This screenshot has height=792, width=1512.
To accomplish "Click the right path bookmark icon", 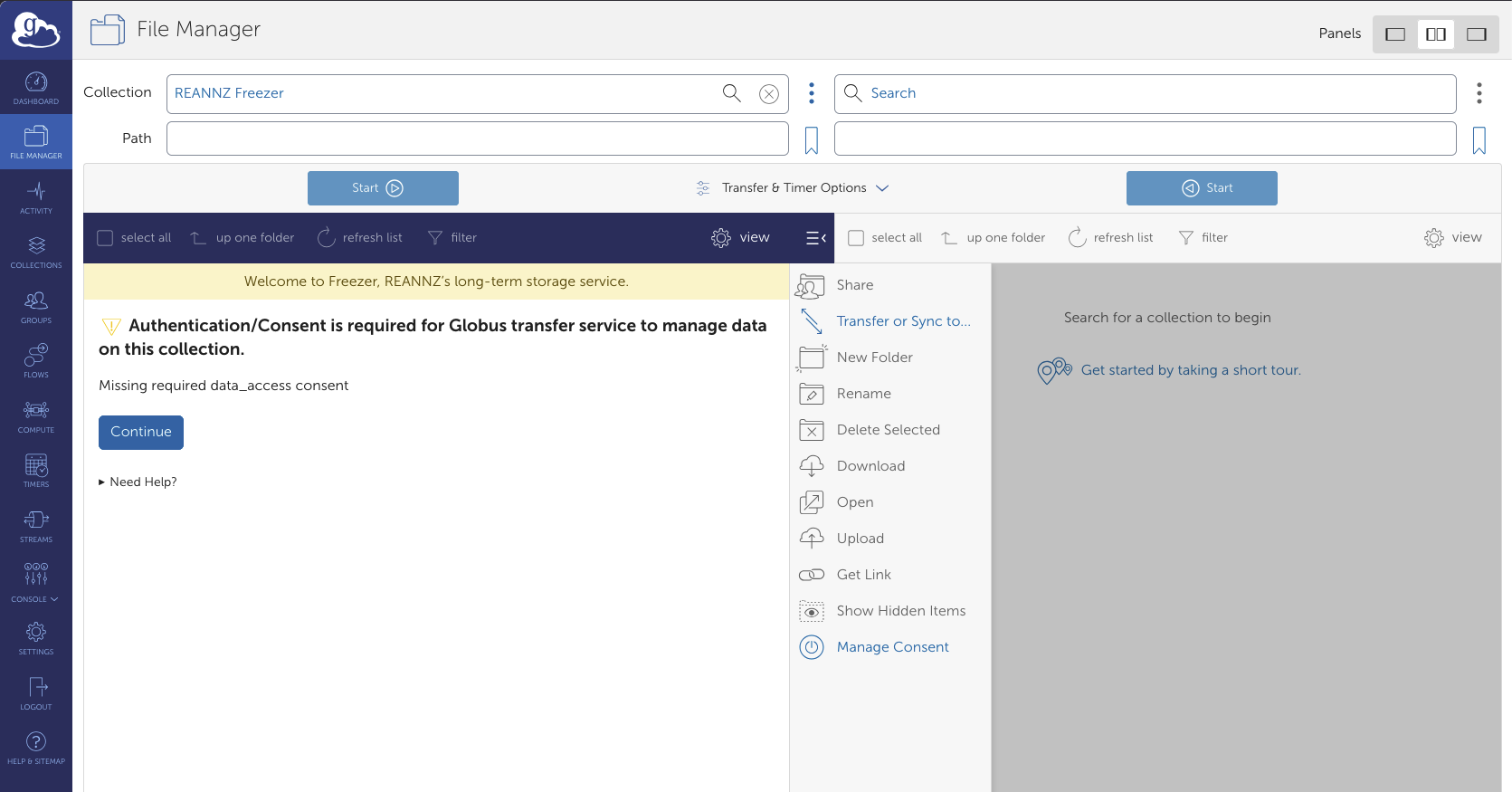I will click(1479, 140).
